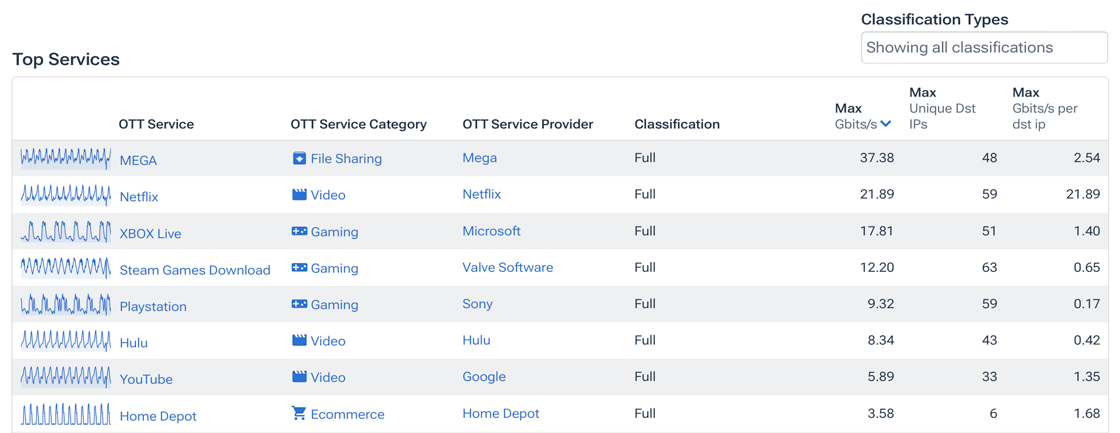
Task: Open the Classification Types dropdown field
Action: 984,48
